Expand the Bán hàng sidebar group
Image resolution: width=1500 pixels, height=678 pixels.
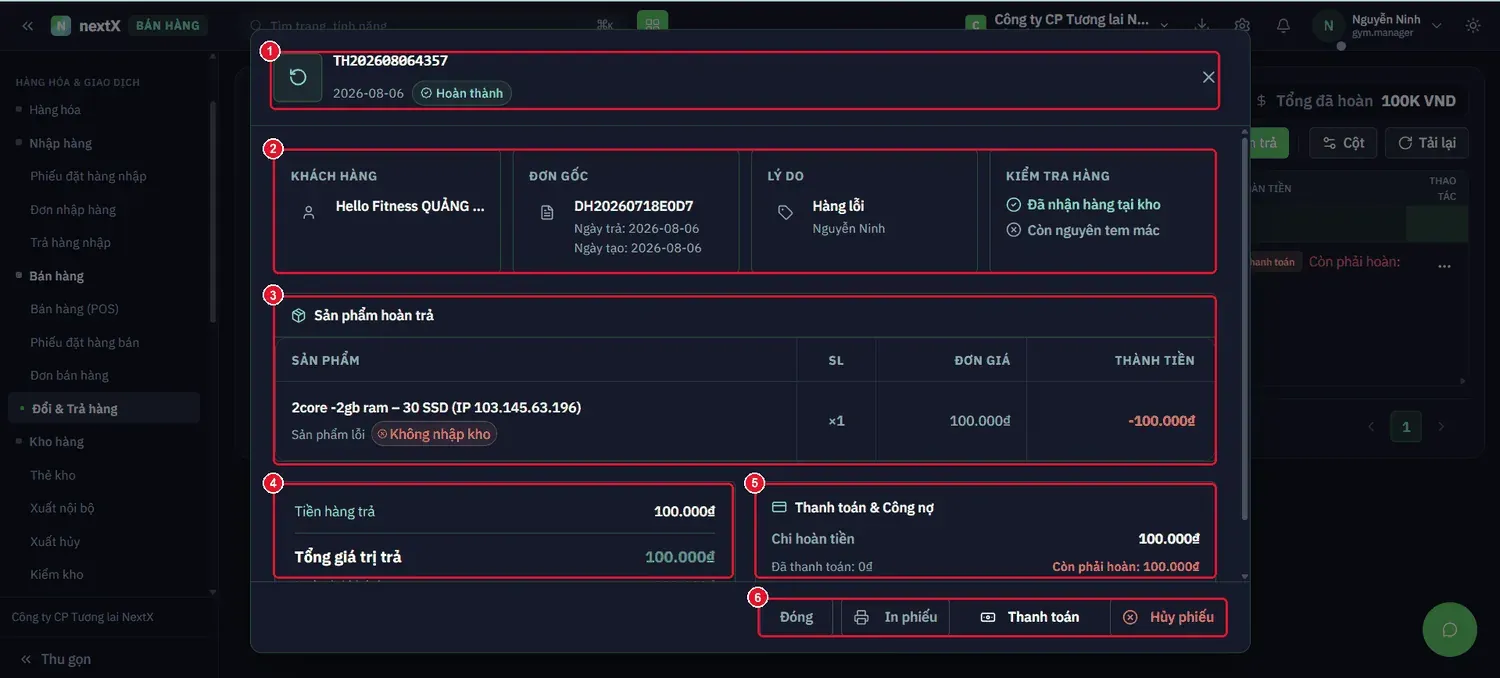tap(56, 276)
